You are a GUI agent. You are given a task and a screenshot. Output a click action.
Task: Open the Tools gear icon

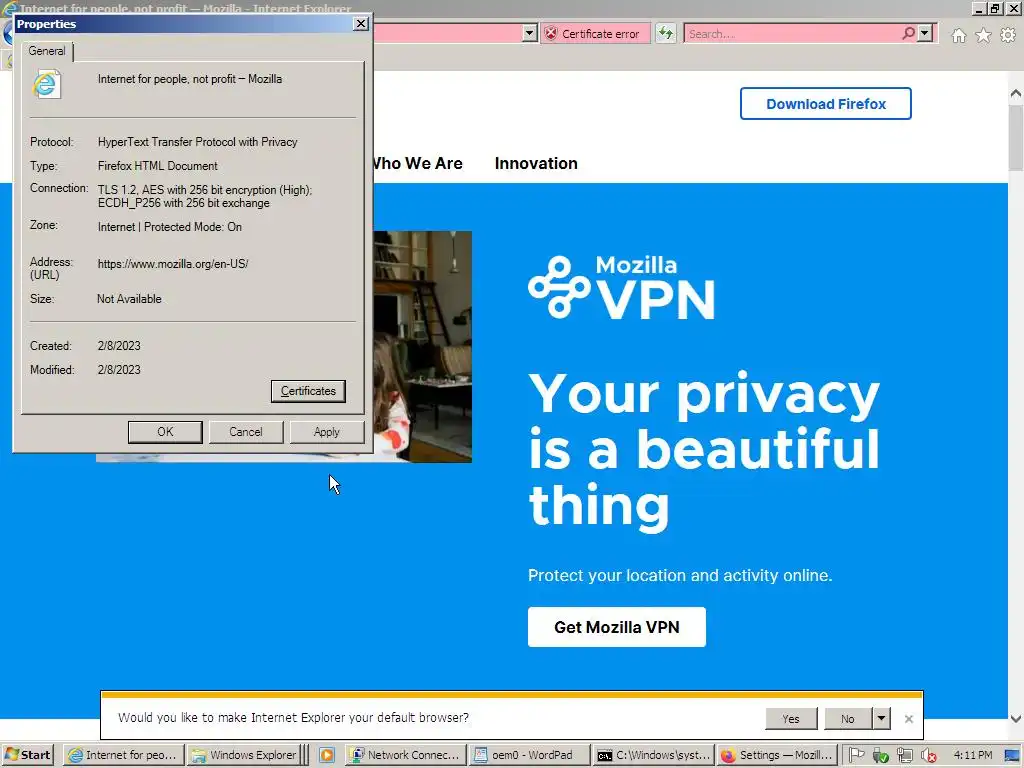[1008, 35]
